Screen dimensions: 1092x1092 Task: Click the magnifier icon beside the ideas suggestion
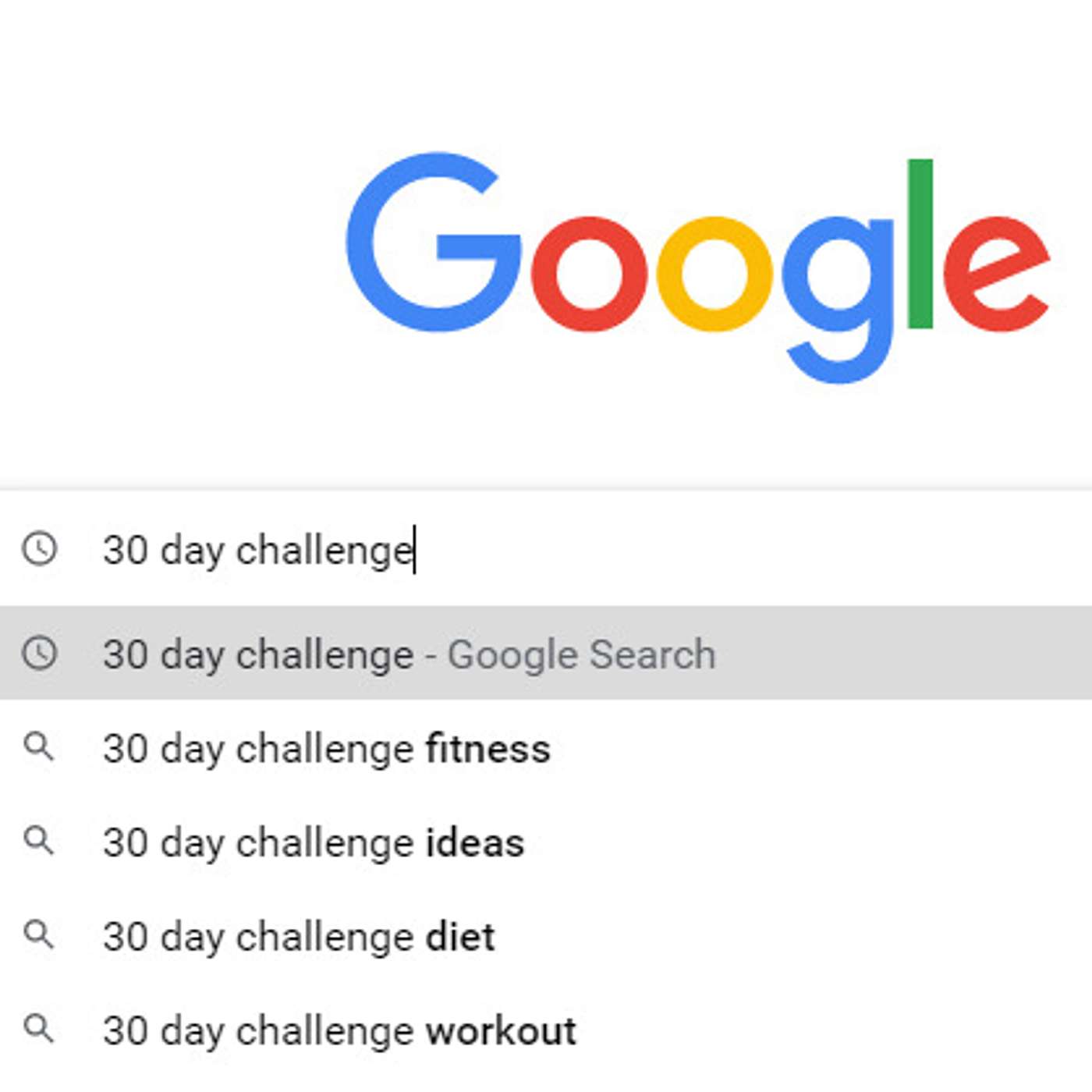39,841
